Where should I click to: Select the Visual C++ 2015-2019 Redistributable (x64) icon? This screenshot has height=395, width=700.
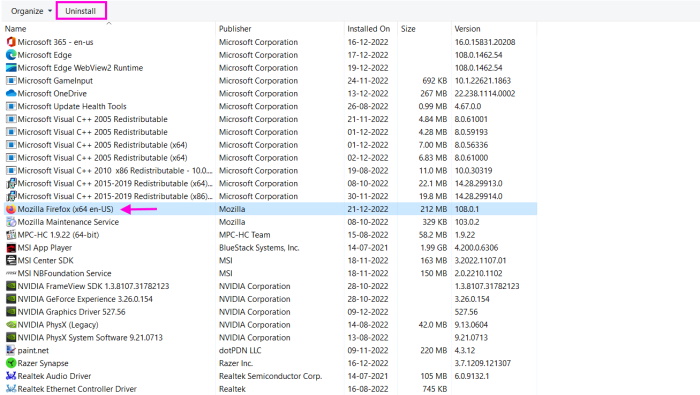(x=11, y=183)
